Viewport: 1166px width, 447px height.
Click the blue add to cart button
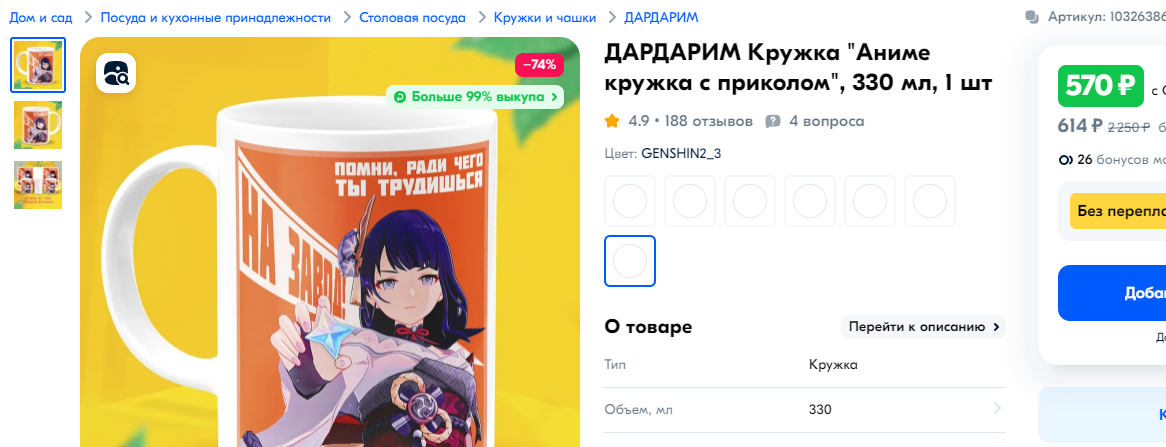1112,293
